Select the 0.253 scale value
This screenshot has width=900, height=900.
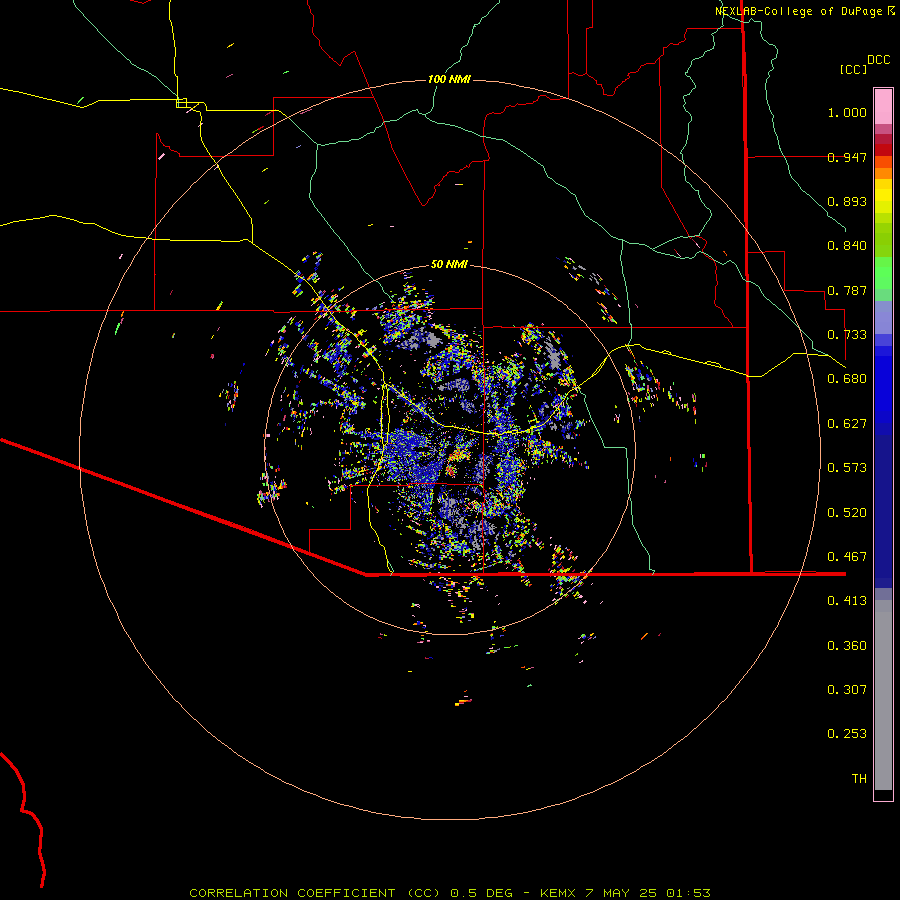(847, 734)
